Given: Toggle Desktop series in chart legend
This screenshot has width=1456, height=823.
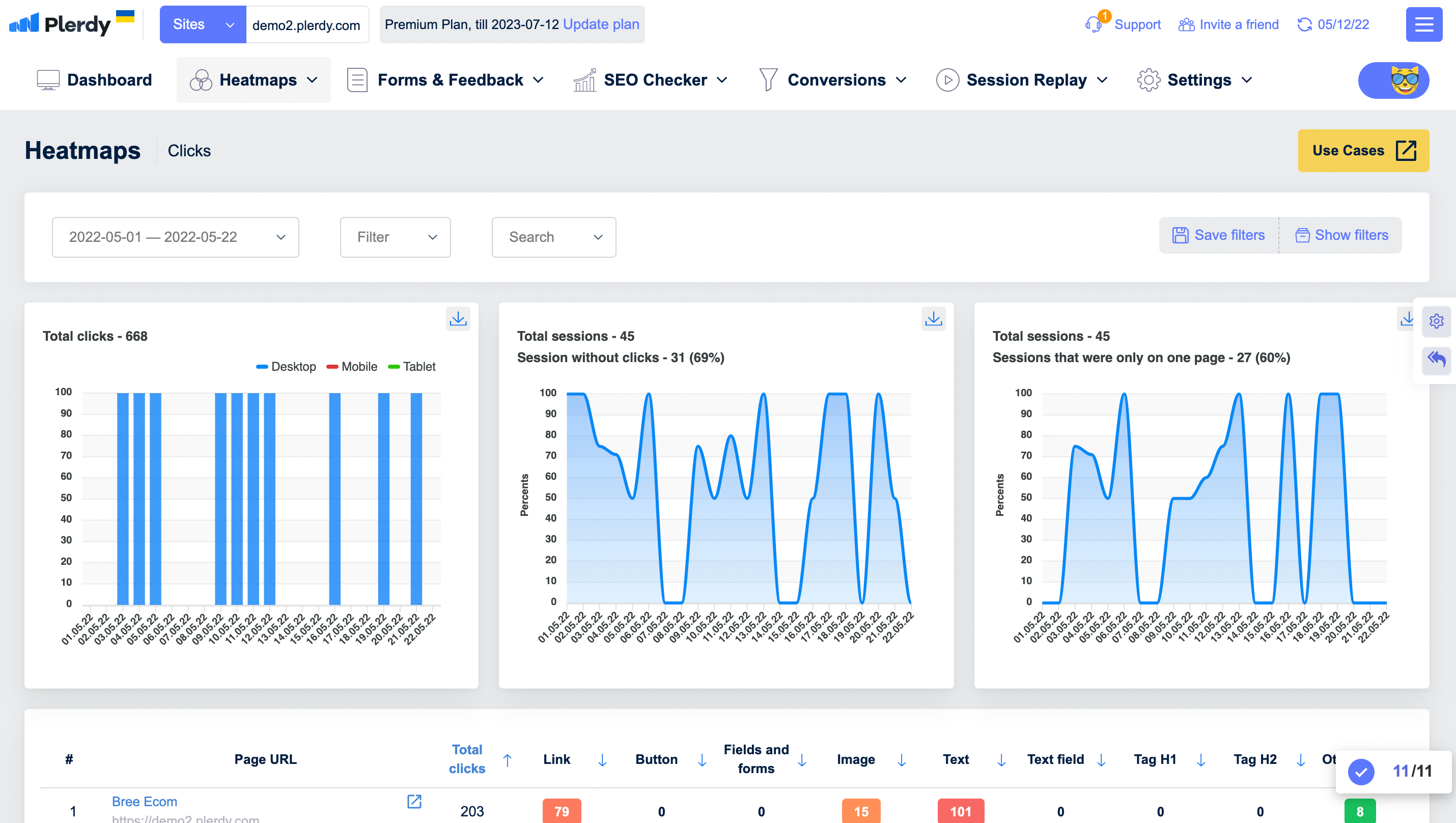Looking at the screenshot, I should [286, 367].
